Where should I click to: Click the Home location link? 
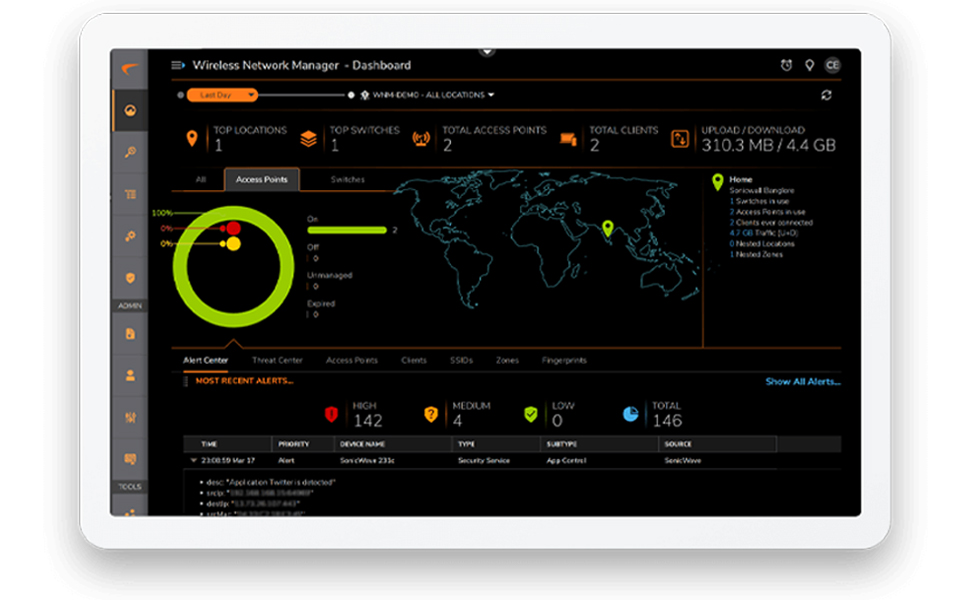pyautogui.click(x=740, y=179)
